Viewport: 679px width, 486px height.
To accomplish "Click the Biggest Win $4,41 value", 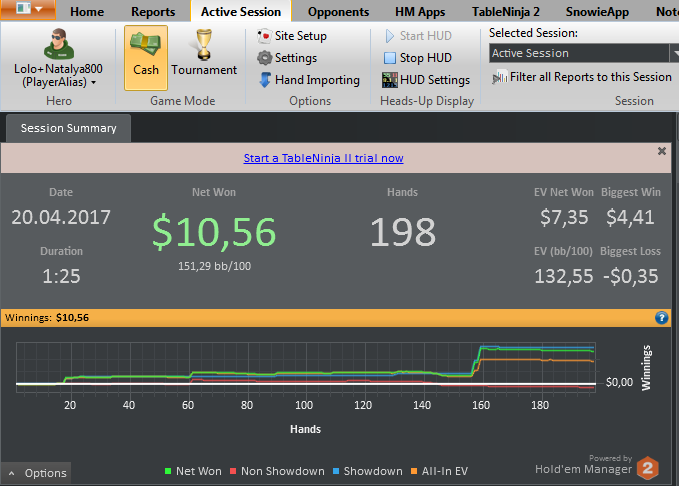I will pos(630,217).
